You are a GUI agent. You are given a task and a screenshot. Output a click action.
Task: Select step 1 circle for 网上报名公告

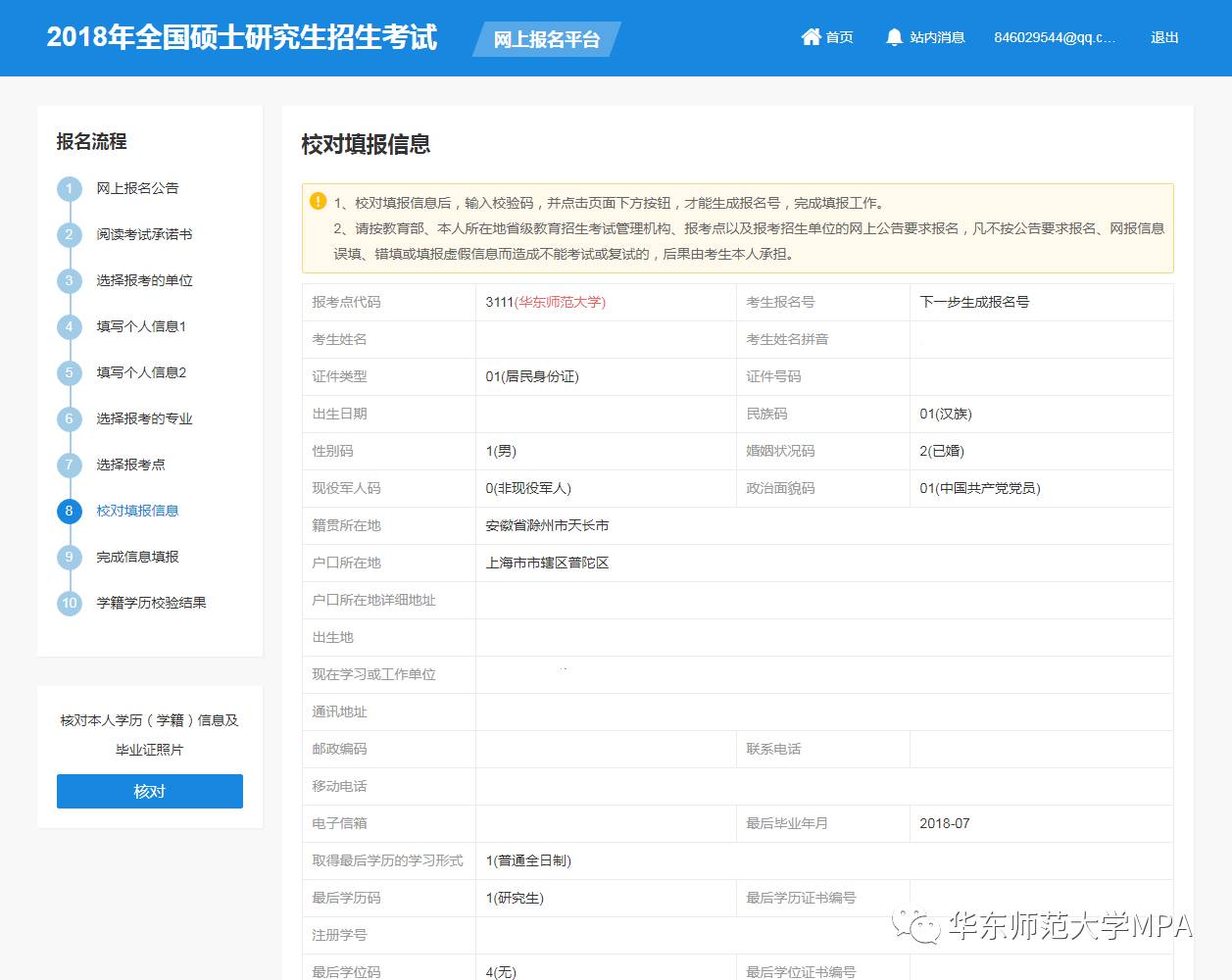coord(69,188)
